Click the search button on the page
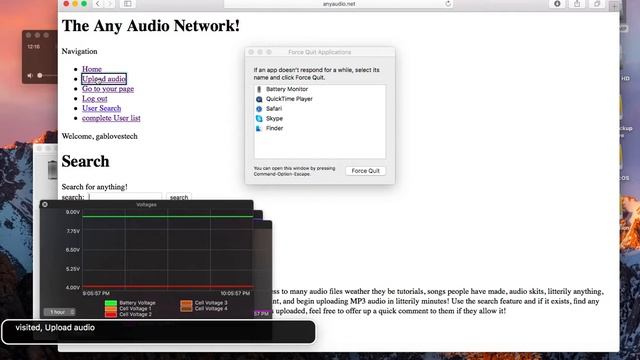This screenshot has width=640, height=360. pos(179,197)
